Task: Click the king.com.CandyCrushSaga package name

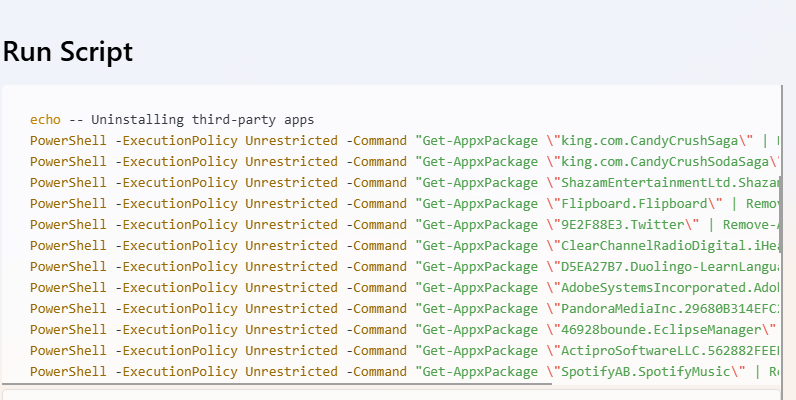Action: click(651, 140)
